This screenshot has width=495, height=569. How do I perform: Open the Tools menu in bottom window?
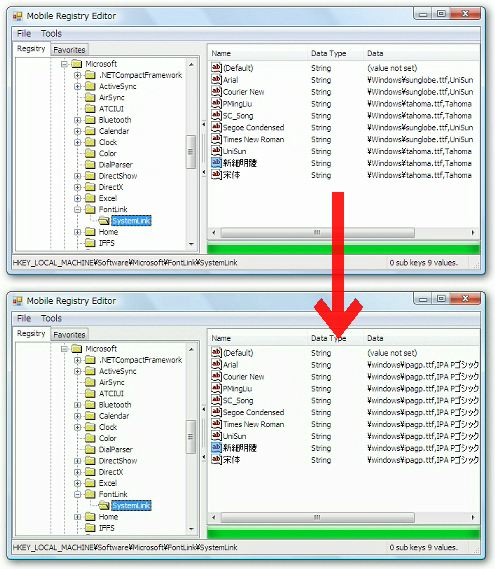point(51,319)
